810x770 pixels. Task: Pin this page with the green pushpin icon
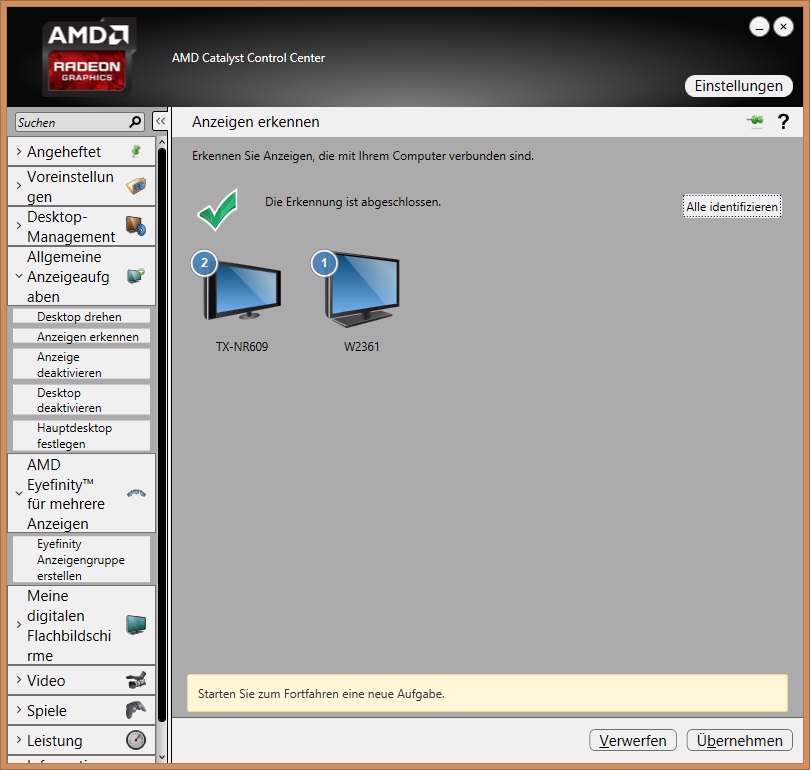point(755,121)
